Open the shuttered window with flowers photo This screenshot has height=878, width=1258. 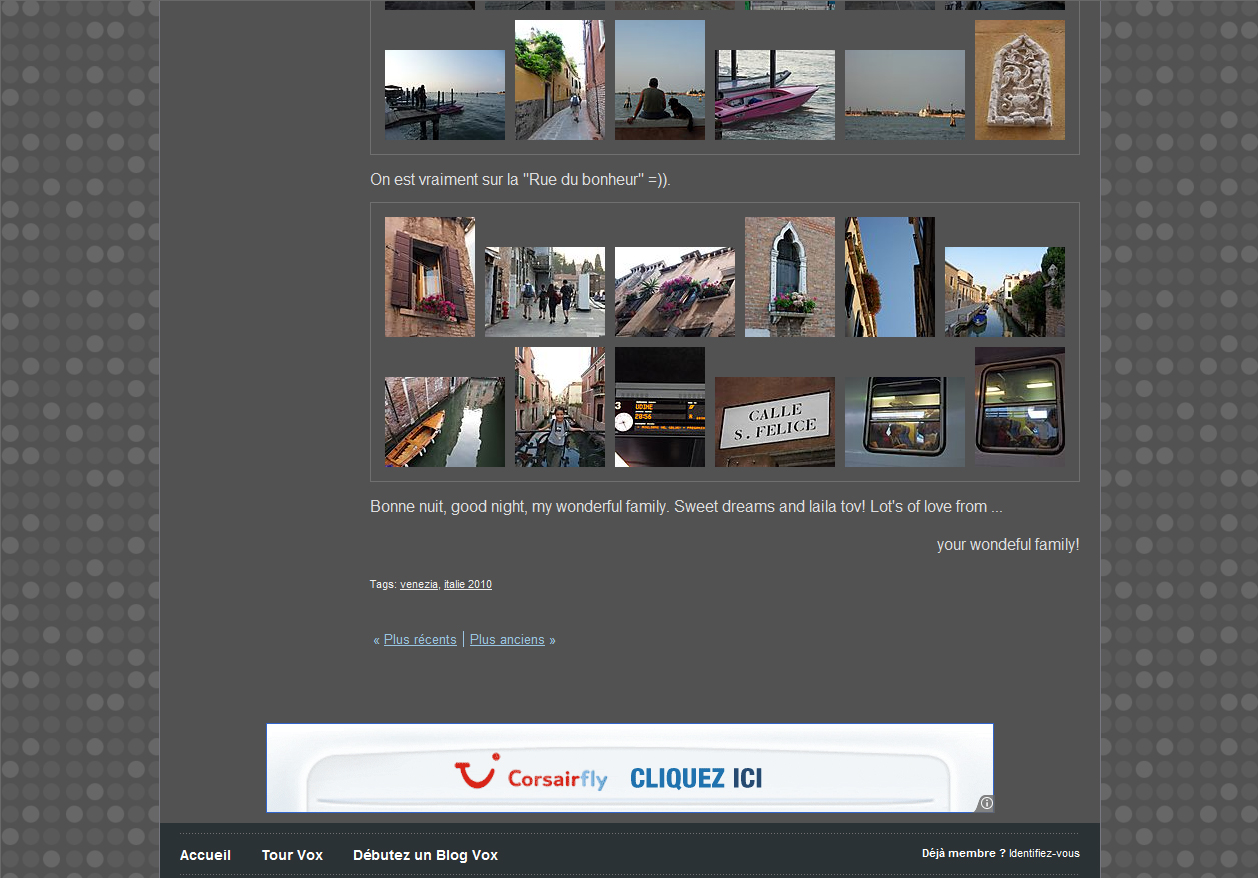(430, 277)
